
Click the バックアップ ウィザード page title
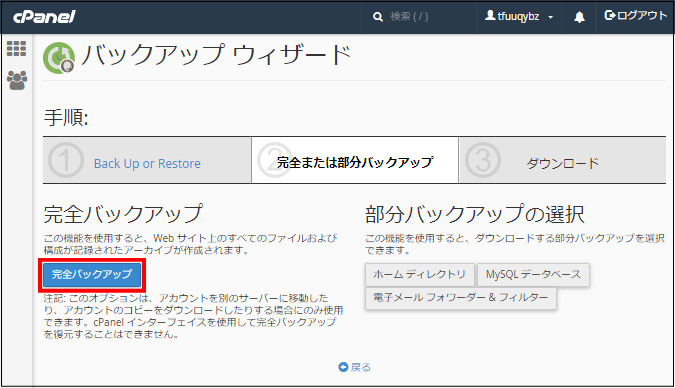coord(217,55)
